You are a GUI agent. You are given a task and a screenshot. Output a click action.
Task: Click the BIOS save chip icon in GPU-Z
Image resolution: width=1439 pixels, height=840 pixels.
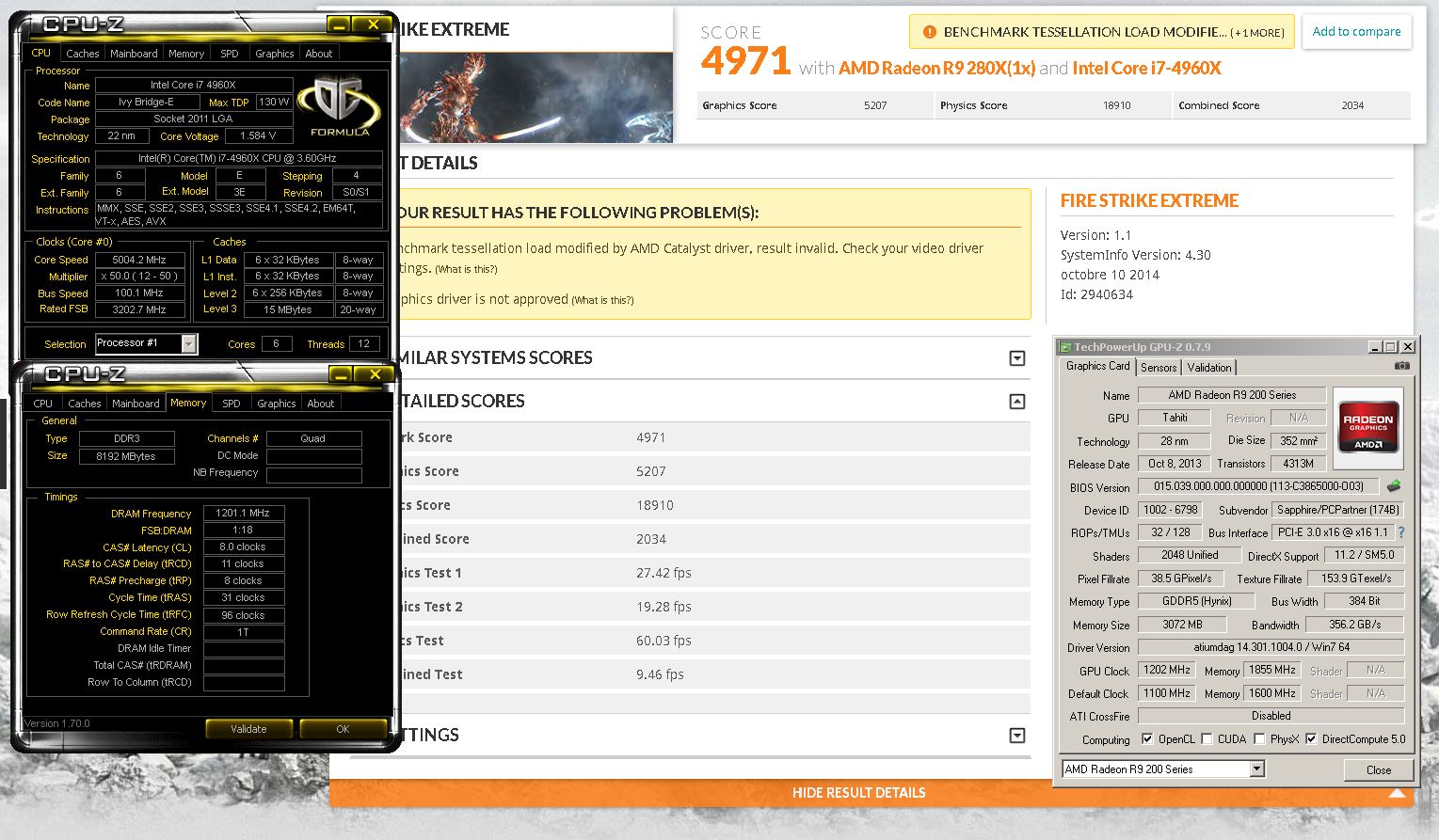pyautogui.click(x=1394, y=486)
